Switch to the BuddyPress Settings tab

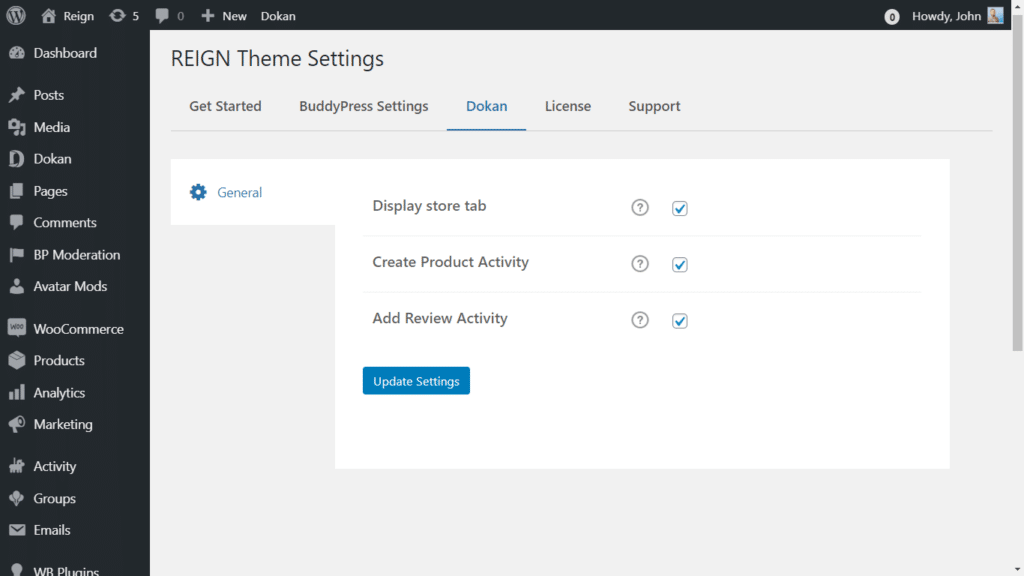[x=363, y=106]
